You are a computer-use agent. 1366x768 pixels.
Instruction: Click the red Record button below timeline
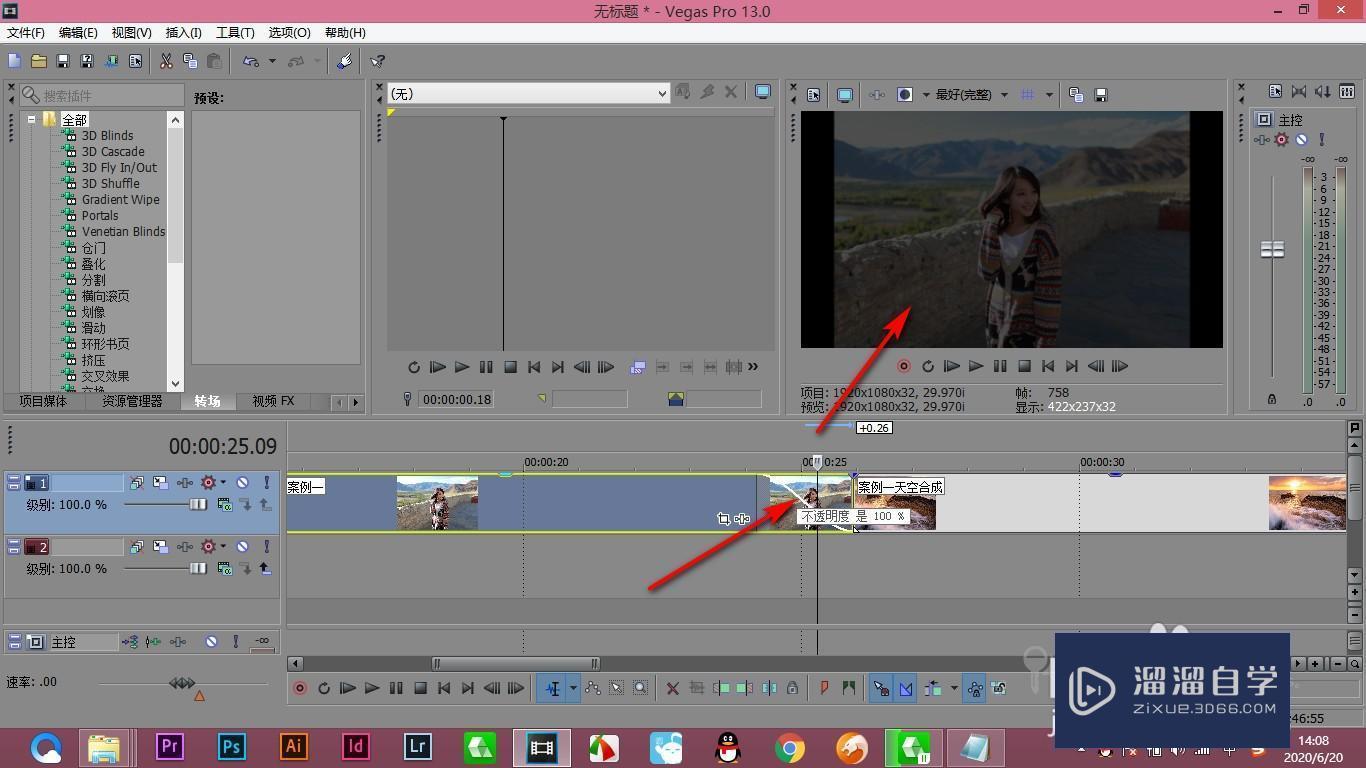click(x=299, y=688)
